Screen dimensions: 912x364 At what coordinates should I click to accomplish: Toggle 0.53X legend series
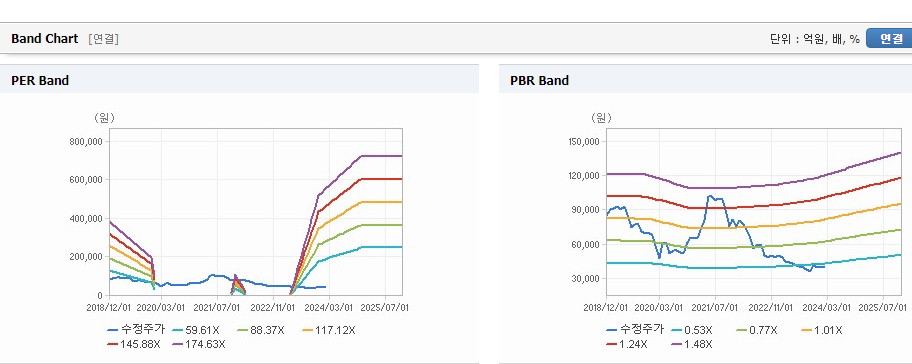[692, 330]
